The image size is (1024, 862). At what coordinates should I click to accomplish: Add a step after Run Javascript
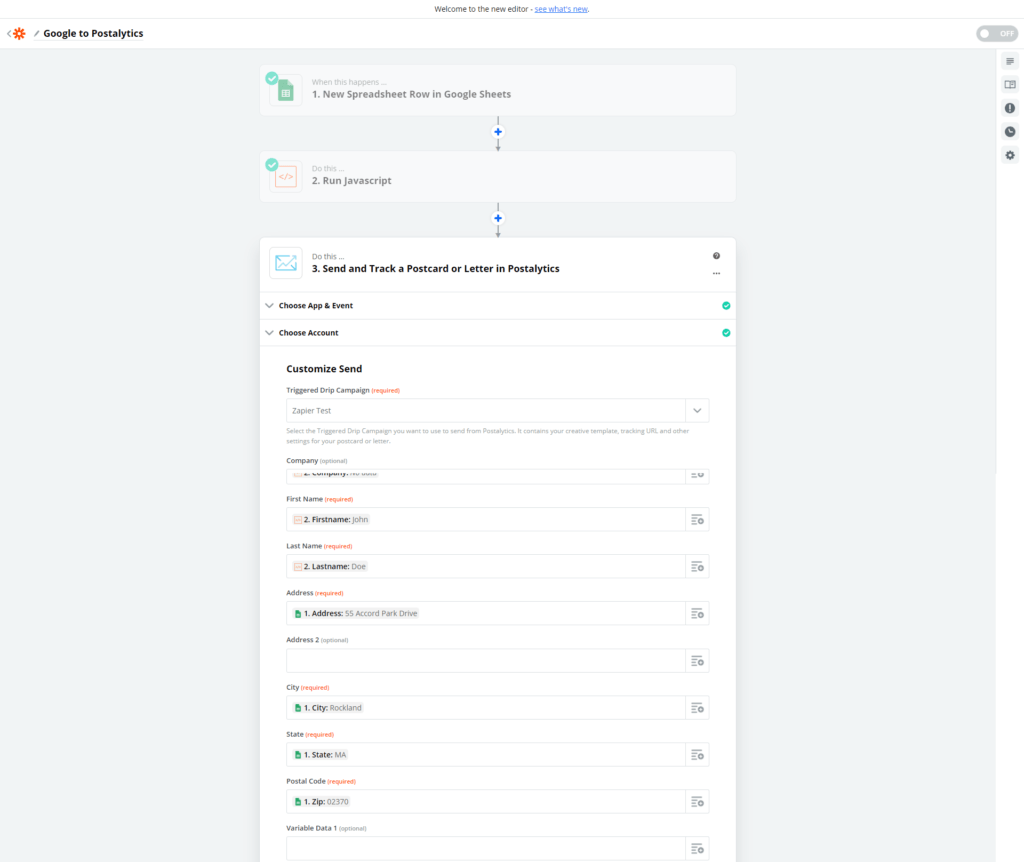point(498,218)
